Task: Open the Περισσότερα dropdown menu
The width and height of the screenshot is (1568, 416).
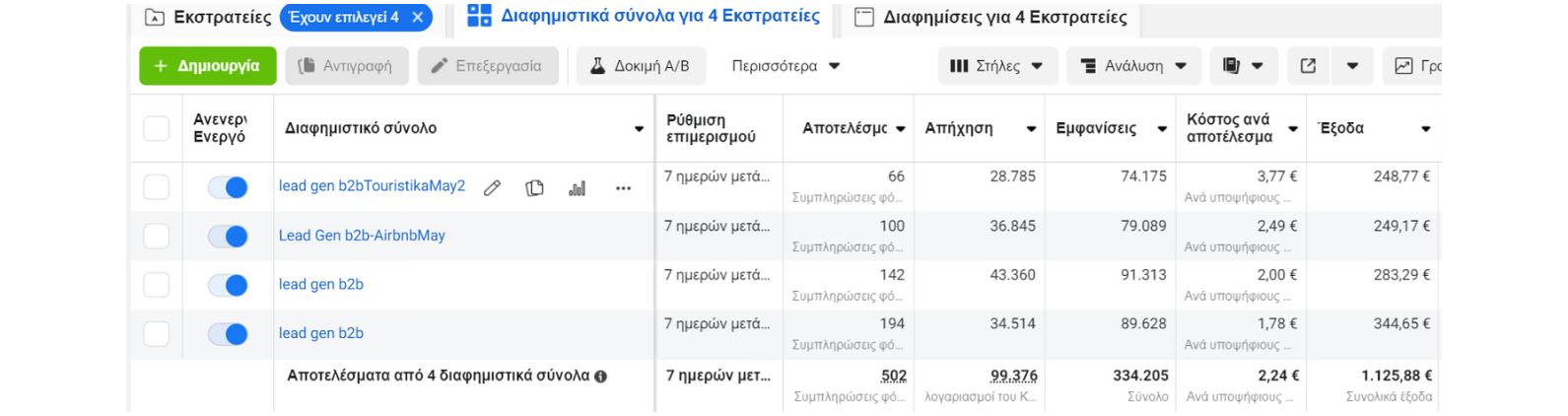Action: [x=785, y=66]
